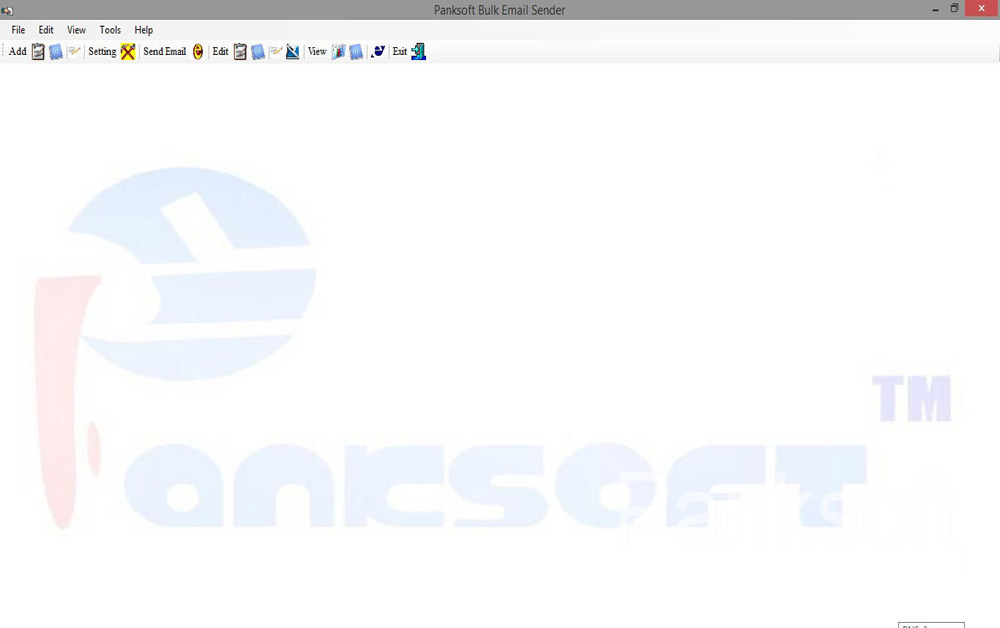1000x628 pixels.
Task: Click the Add clipboard icon on toolbar
Action: 37,51
